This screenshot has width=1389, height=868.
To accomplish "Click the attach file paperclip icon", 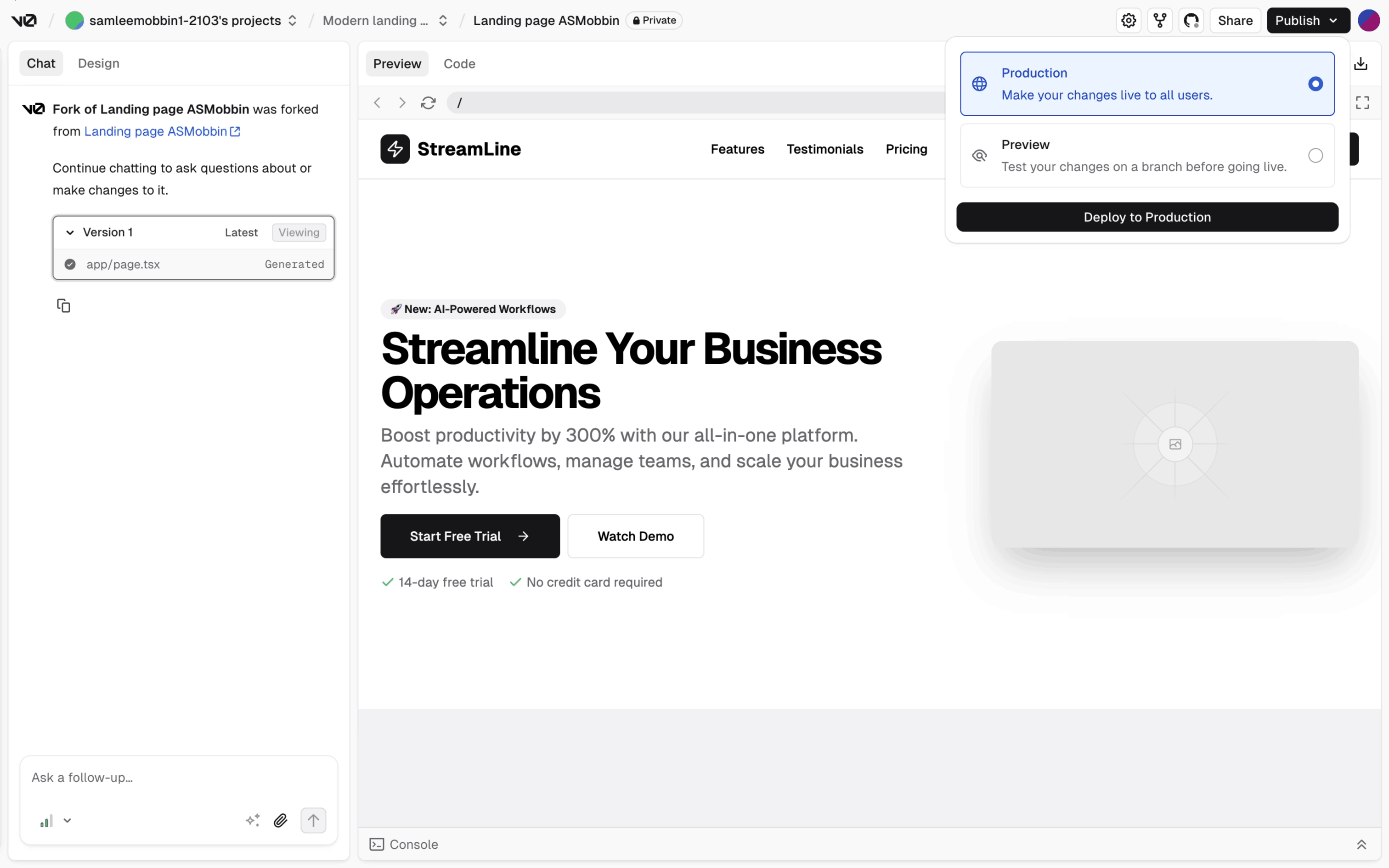I will (x=280, y=820).
